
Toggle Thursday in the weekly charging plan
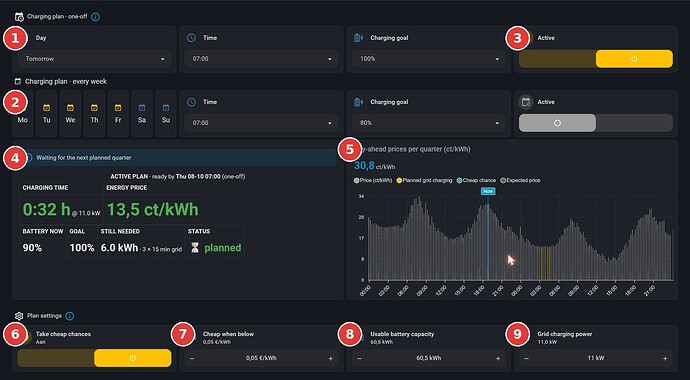point(94,114)
